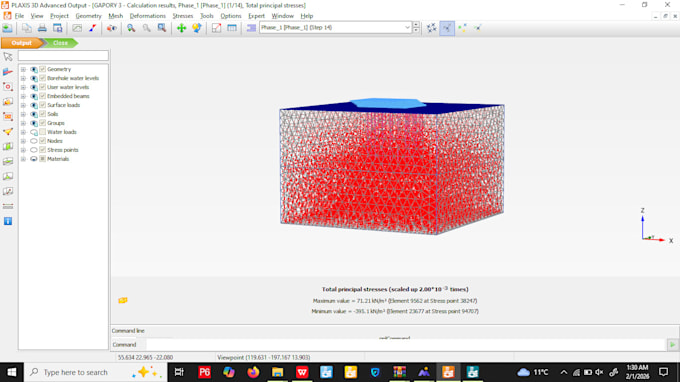Viewport: 680px width, 382px height.
Task: Toggle visibility eye for Groups
Action: pyautogui.click(x=33, y=123)
